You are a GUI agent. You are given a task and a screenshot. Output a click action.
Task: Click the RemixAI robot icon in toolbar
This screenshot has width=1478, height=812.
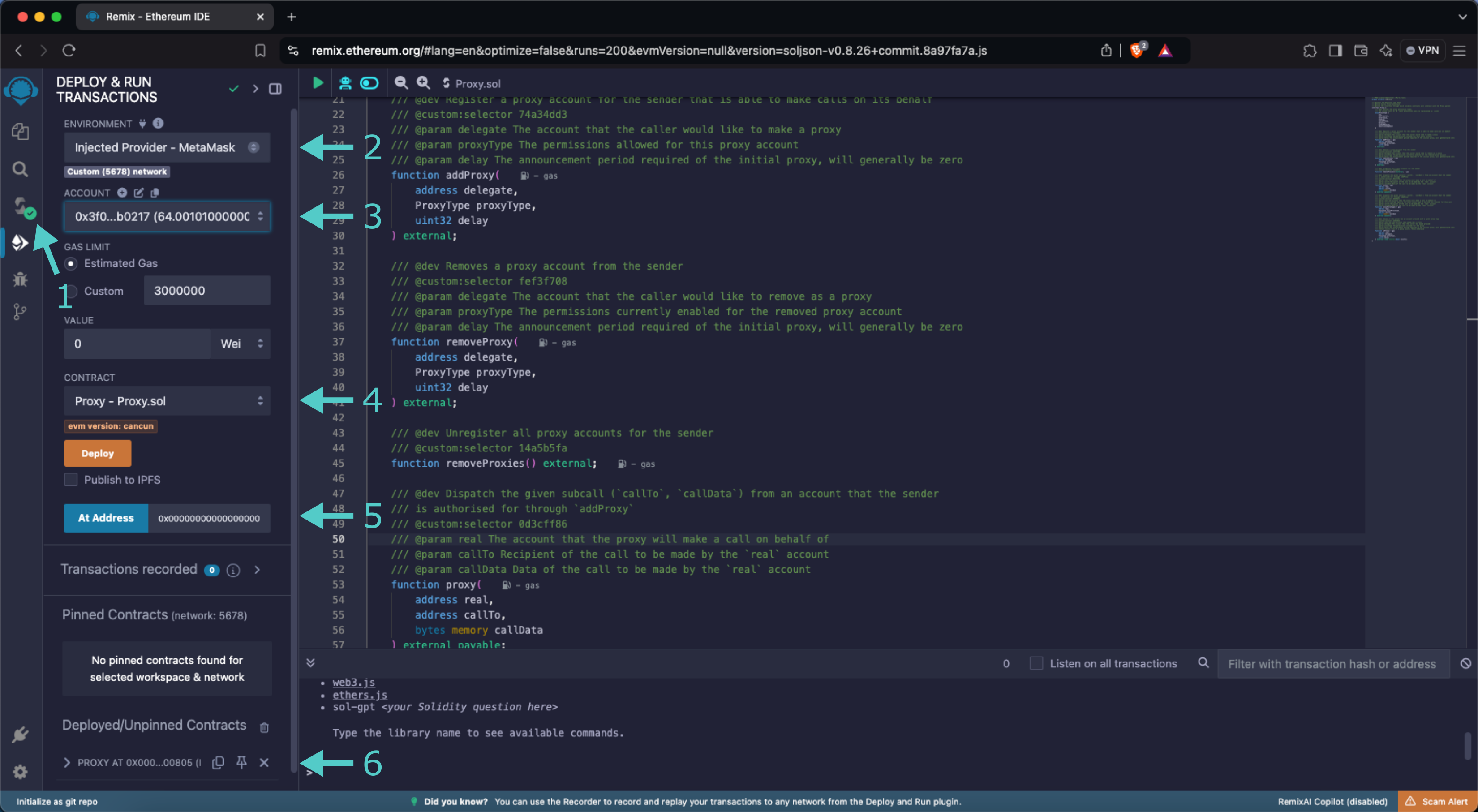pyautogui.click(x=345, y=83)
